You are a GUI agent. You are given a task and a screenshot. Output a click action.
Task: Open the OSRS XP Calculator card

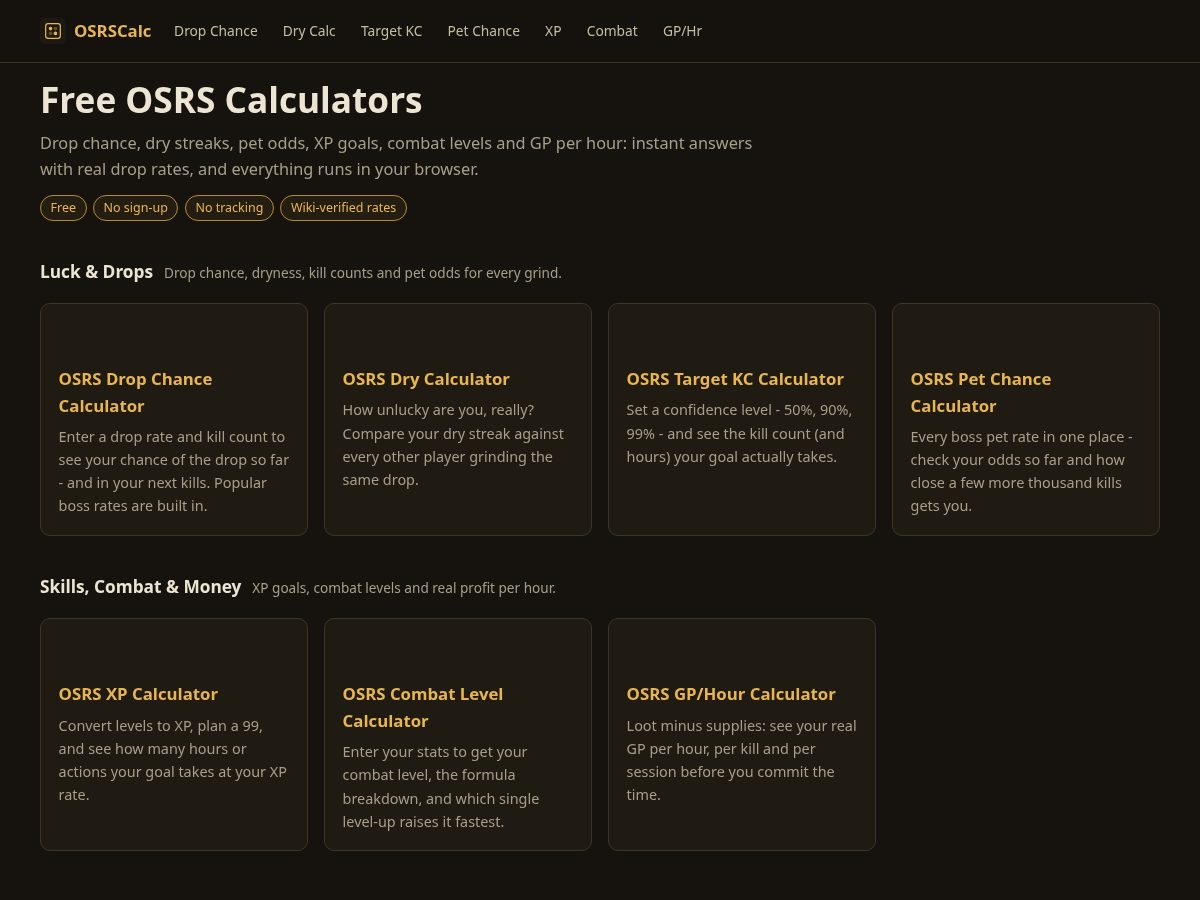point(174,735)
